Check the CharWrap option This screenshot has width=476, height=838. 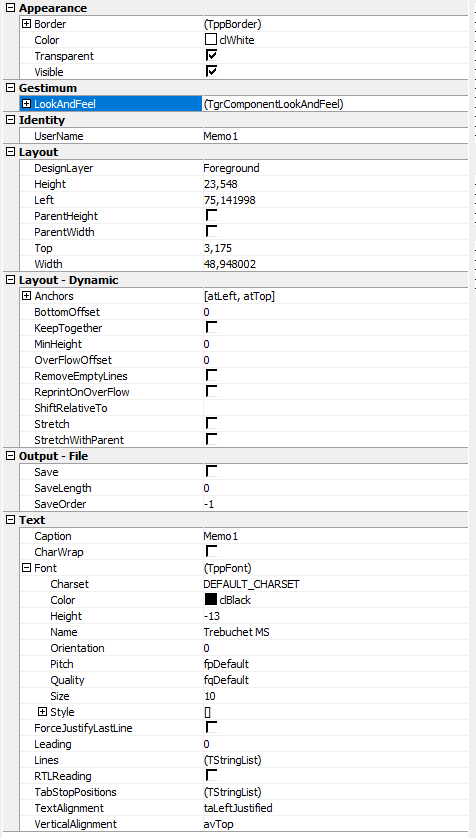point(212,552)
